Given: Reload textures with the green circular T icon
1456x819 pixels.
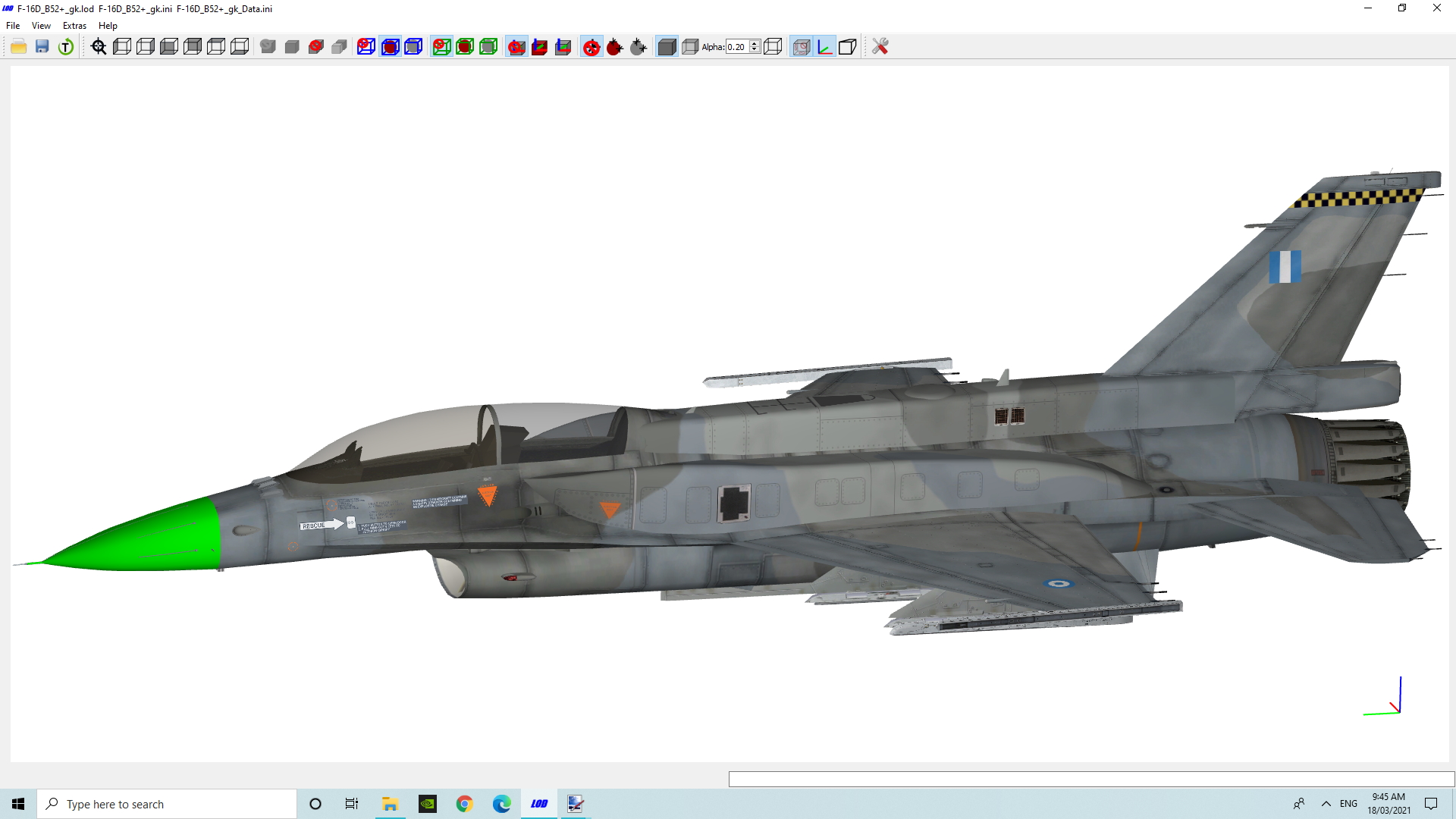Looking at the screenshot, I should click(x=66, y=47).
